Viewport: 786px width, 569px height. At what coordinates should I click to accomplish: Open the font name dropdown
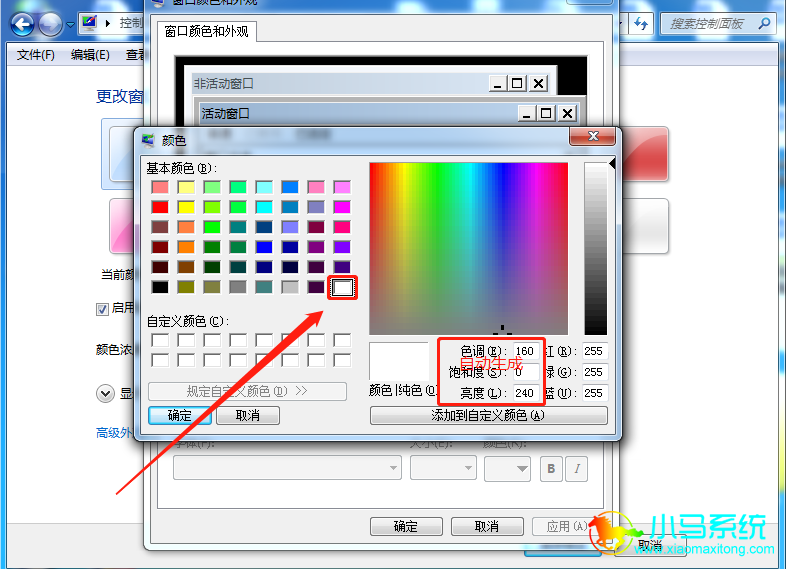(x=287, y=468)
